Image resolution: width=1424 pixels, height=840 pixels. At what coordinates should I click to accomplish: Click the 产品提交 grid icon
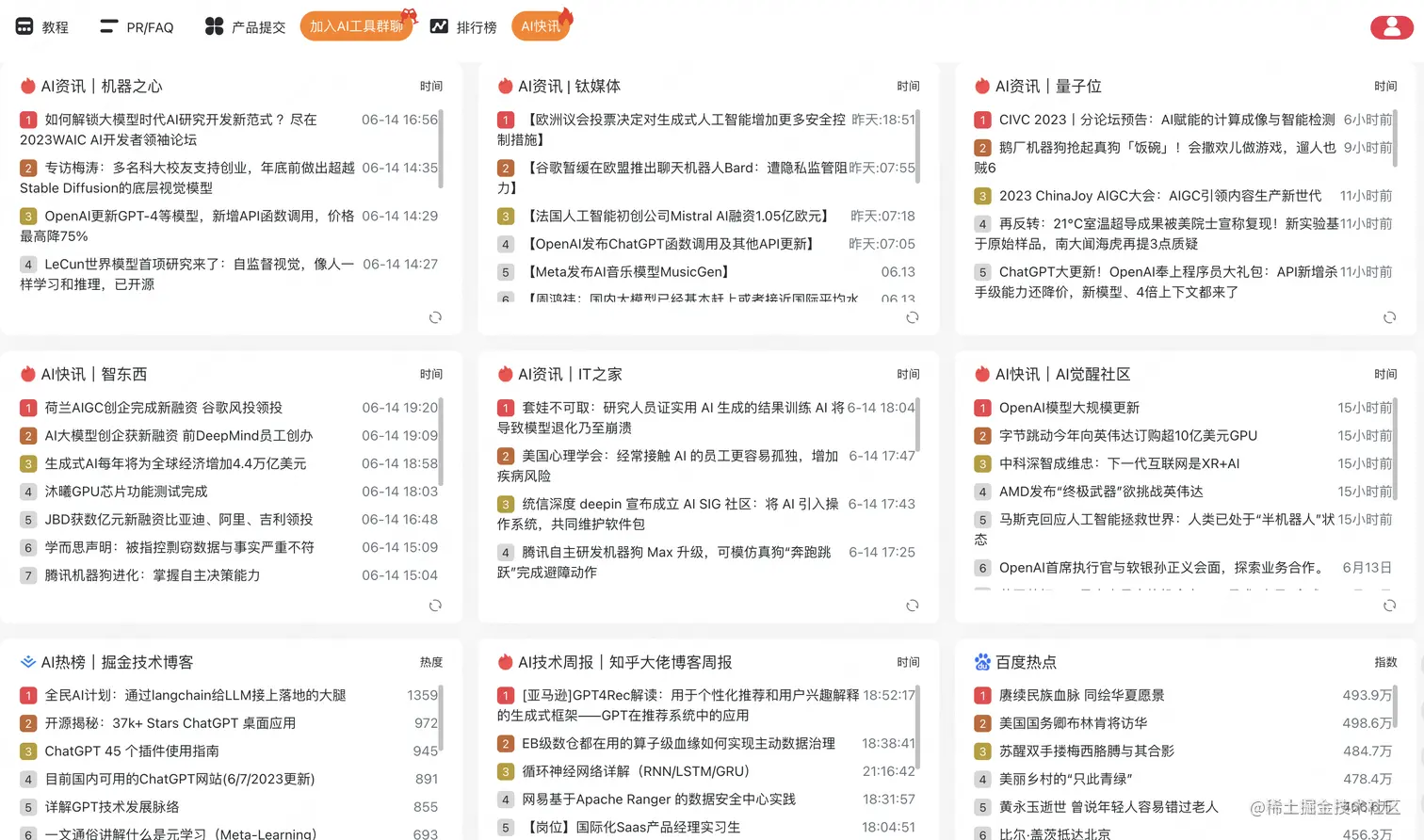click(x=215, y=26)
